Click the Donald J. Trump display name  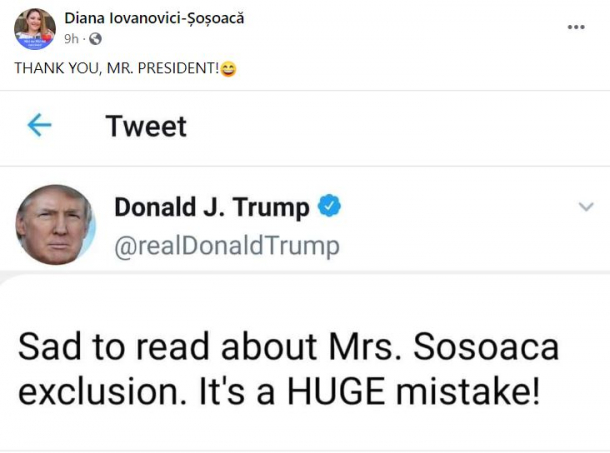click(212, 207)
